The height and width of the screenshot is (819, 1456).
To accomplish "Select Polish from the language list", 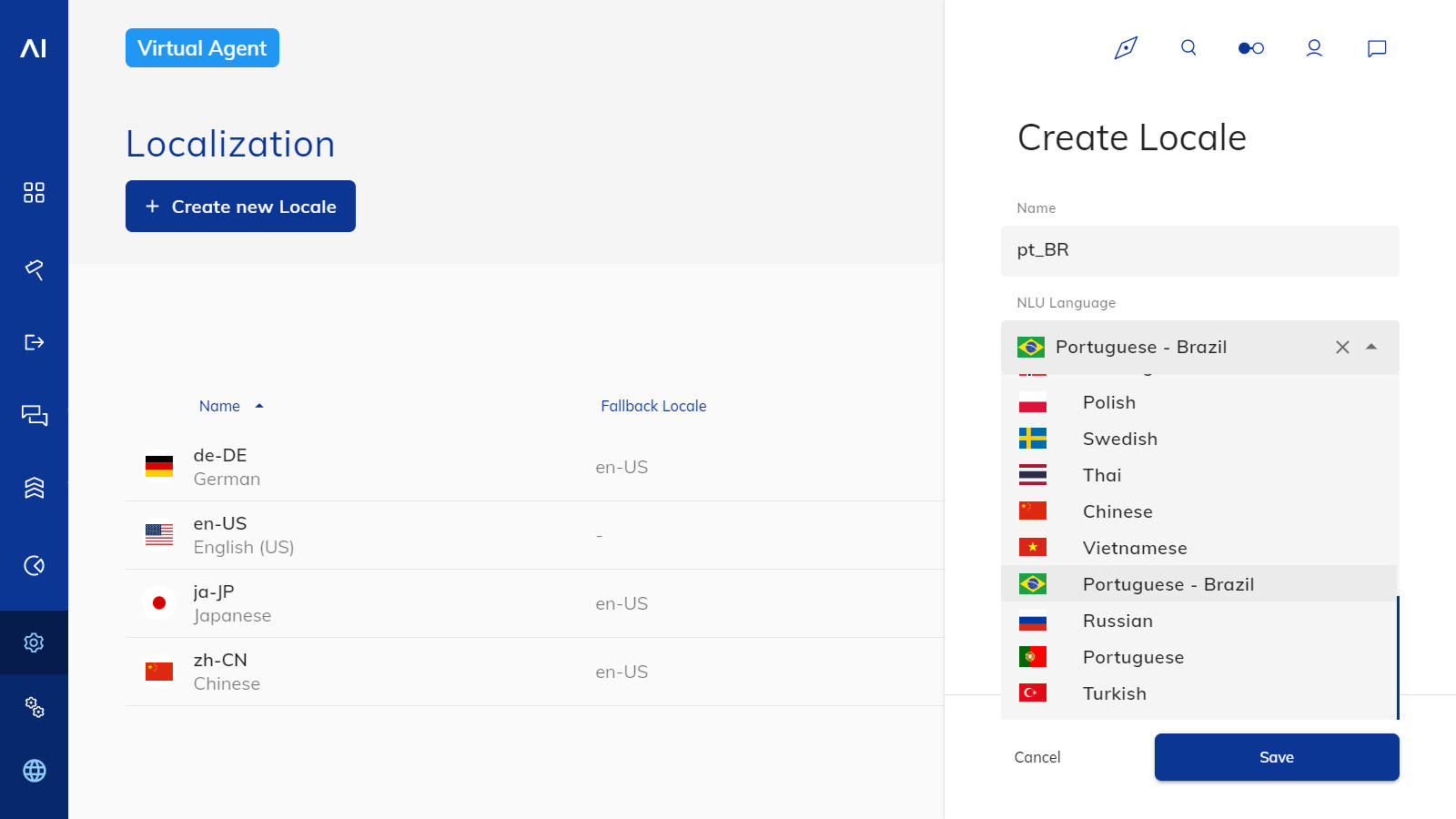I will coord(1108,402).
